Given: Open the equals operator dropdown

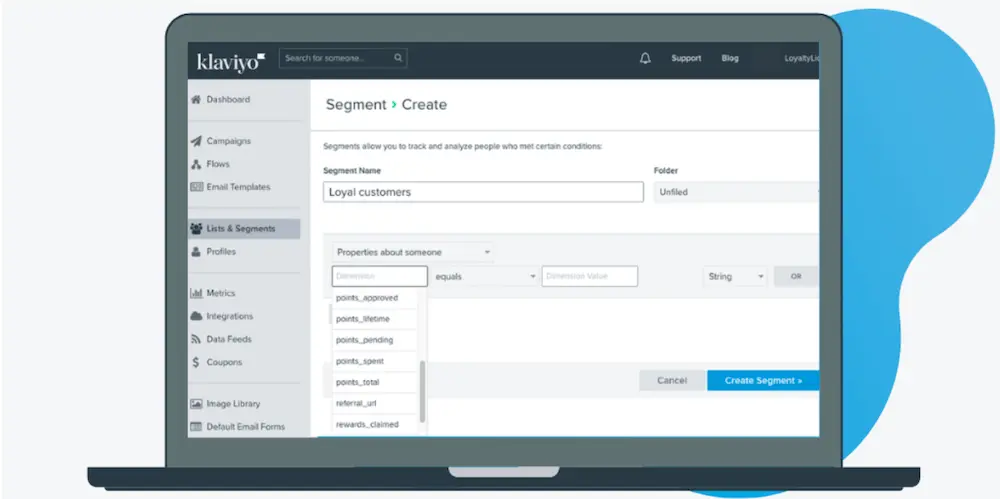Looking at the screenshot, I should tap(485, 277).
